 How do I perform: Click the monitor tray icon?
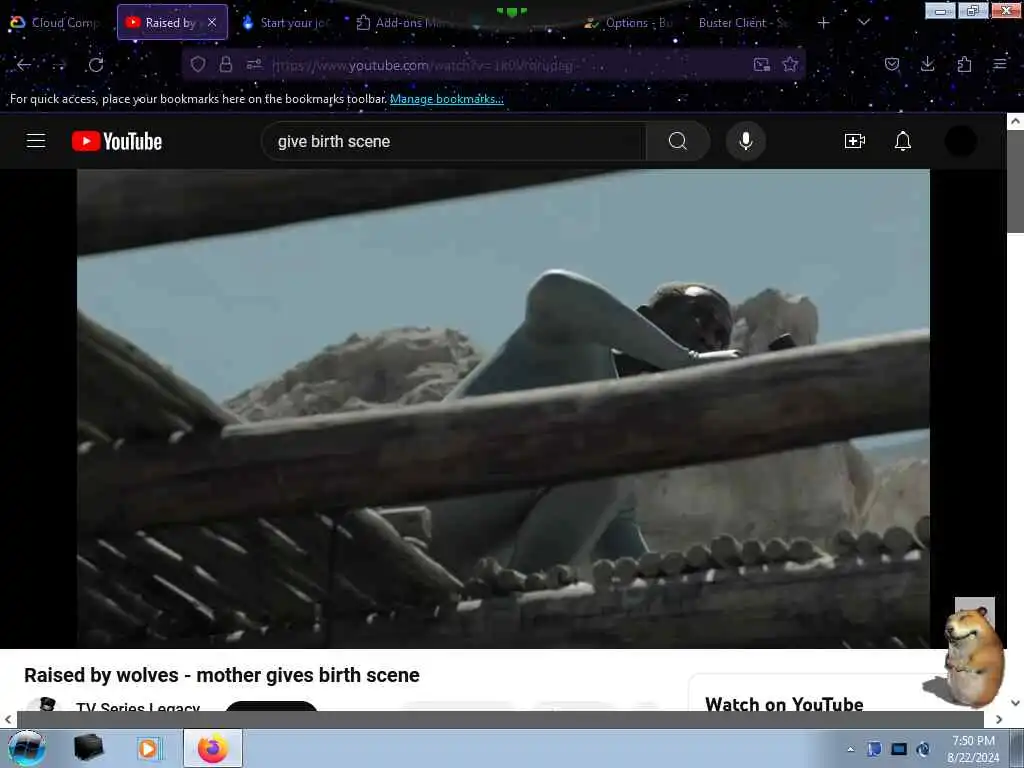coord(899,749)
